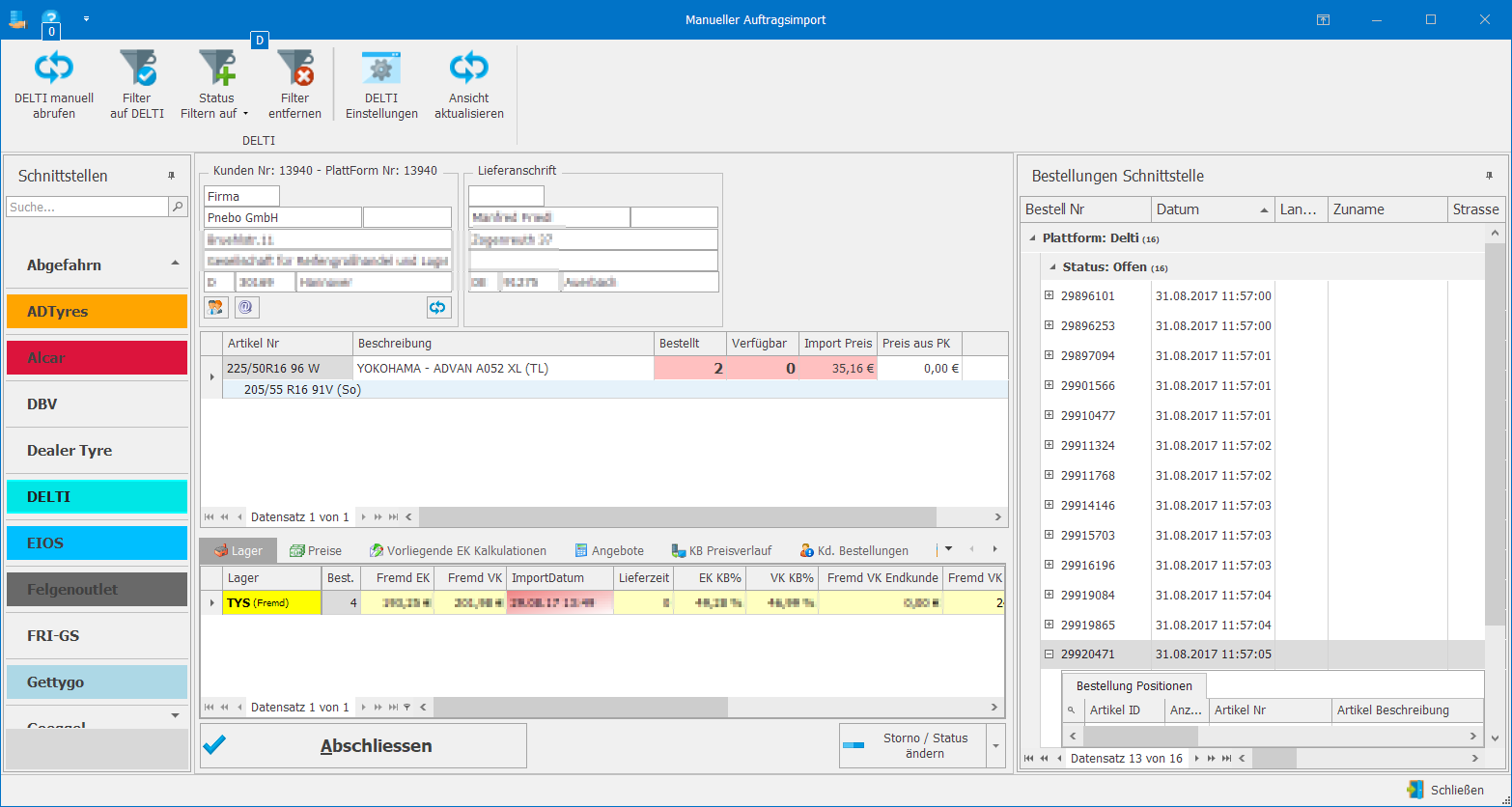Sort by the Bestell Nr column header
The width and height of the screenshot is (1512, 807).
pos(1086,209)
